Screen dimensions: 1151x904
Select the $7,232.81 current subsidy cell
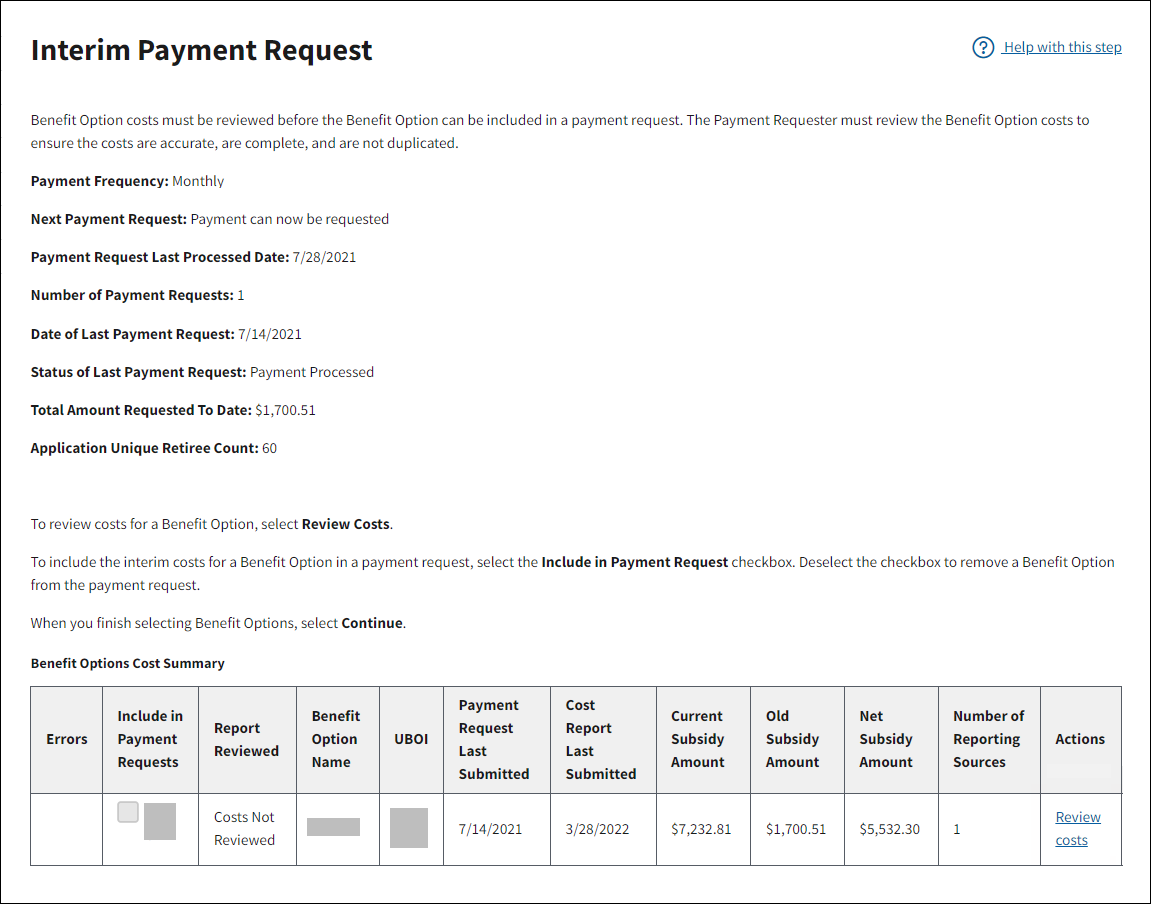coord(701,829)
